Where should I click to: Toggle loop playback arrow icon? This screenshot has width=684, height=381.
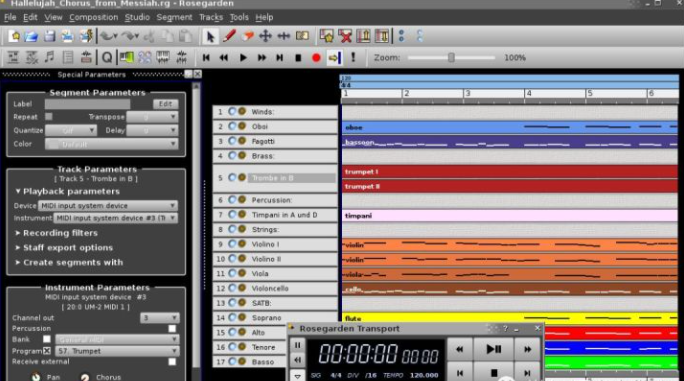point(334,58)
